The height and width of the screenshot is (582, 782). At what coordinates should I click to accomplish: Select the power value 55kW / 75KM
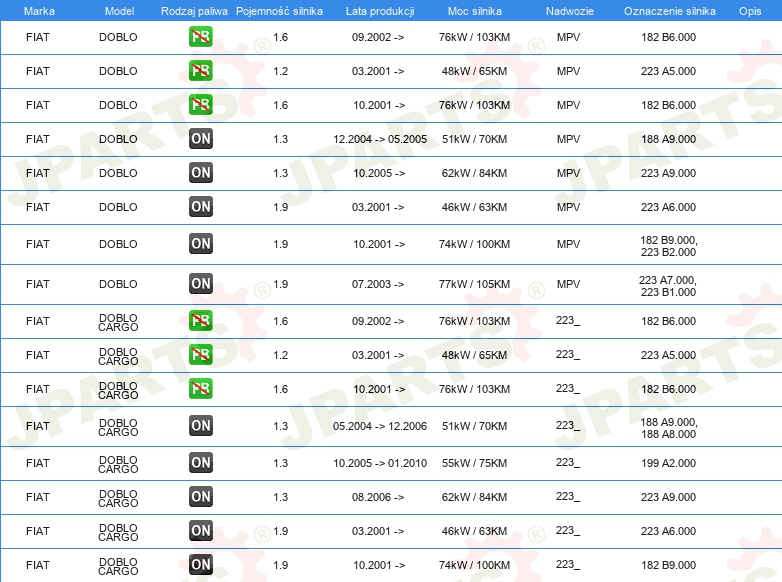pos(474,463)
